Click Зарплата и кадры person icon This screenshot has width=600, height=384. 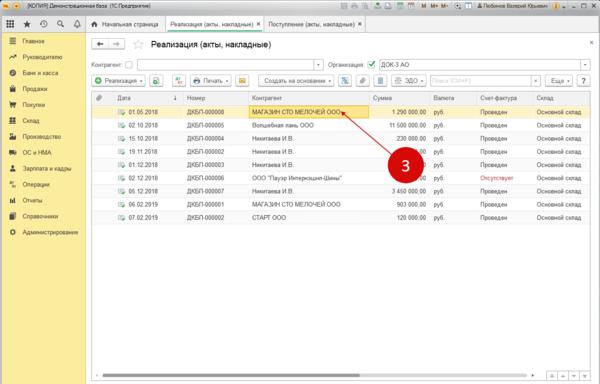(13, 168)
